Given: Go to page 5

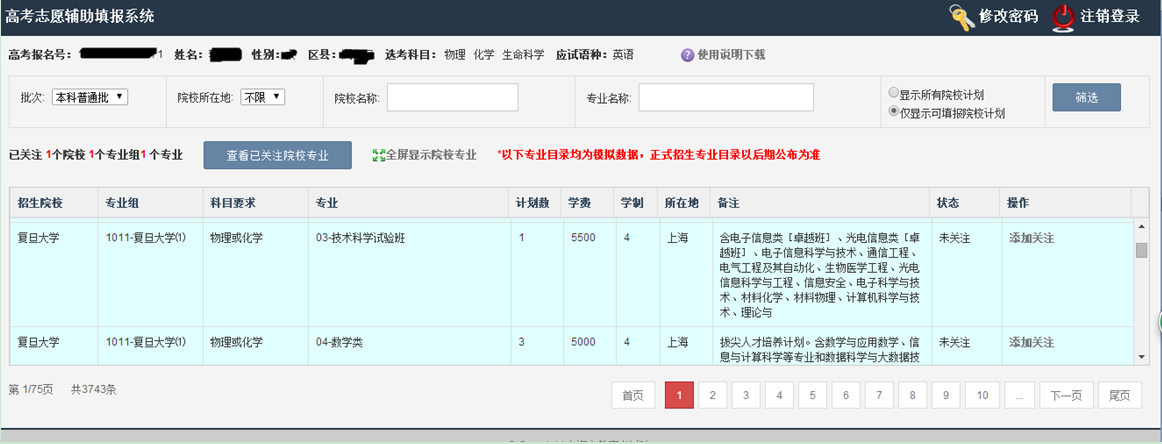Looking at the screenshot, I should coord(812,396).
